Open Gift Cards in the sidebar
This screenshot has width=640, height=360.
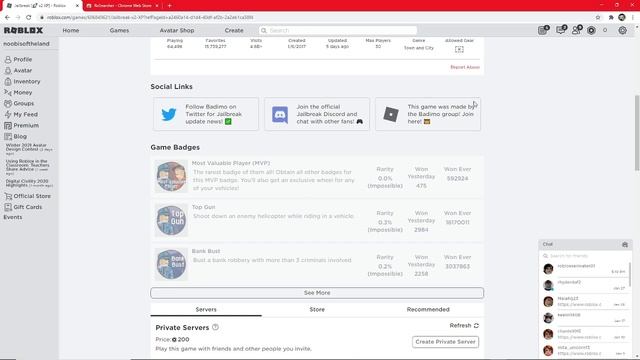coord(23,207)
